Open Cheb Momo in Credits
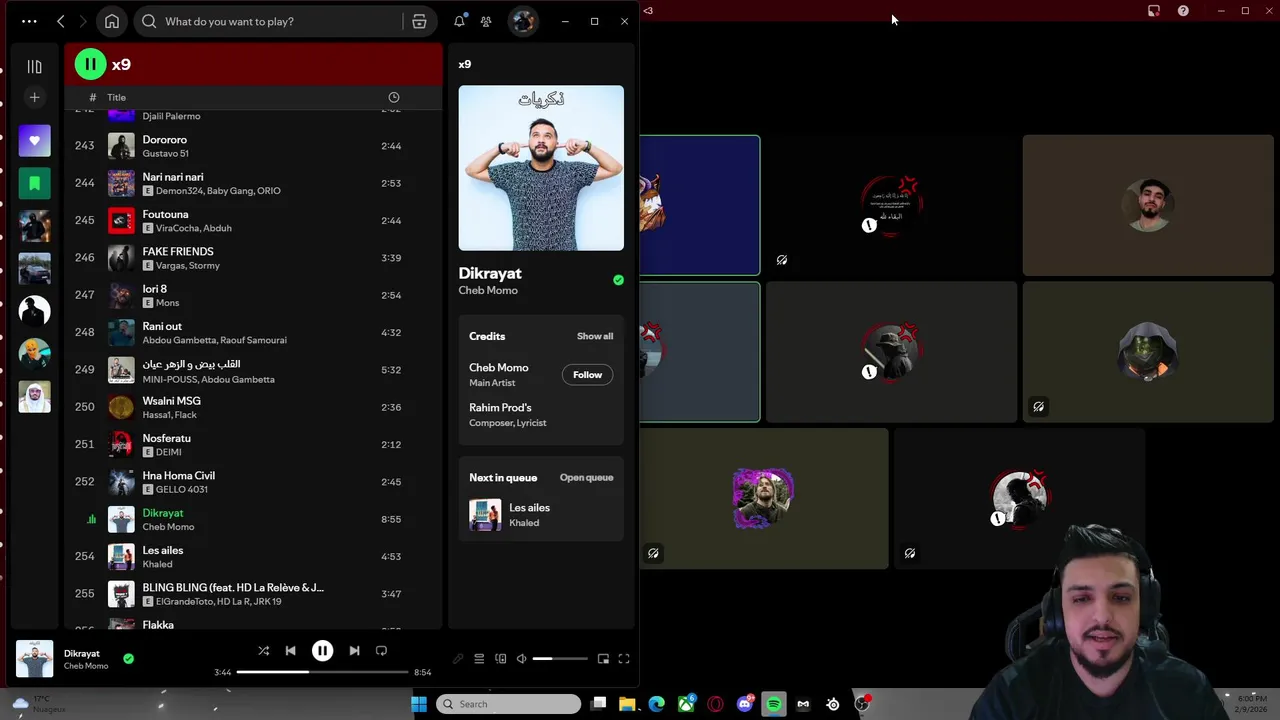This screenshot has height=720, width=1280. [x=499, y=368]
